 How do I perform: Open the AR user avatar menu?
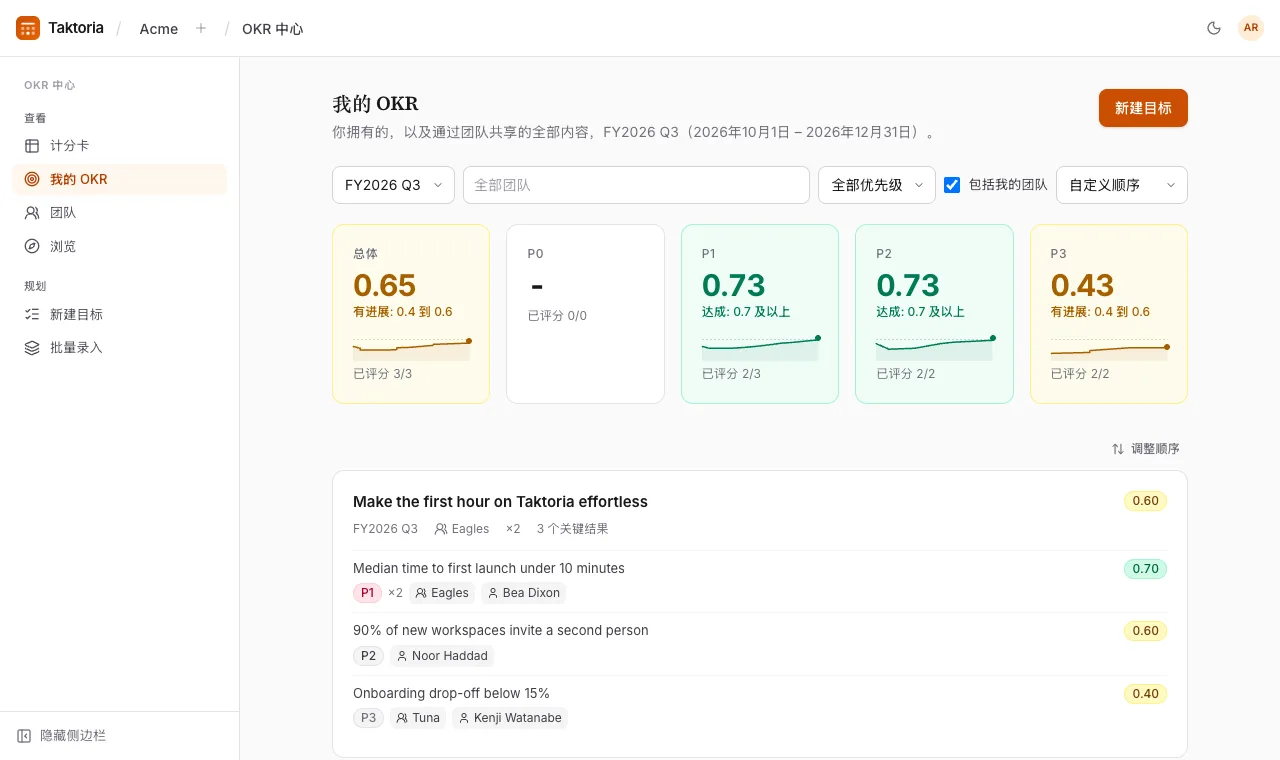click(1251, 28)
